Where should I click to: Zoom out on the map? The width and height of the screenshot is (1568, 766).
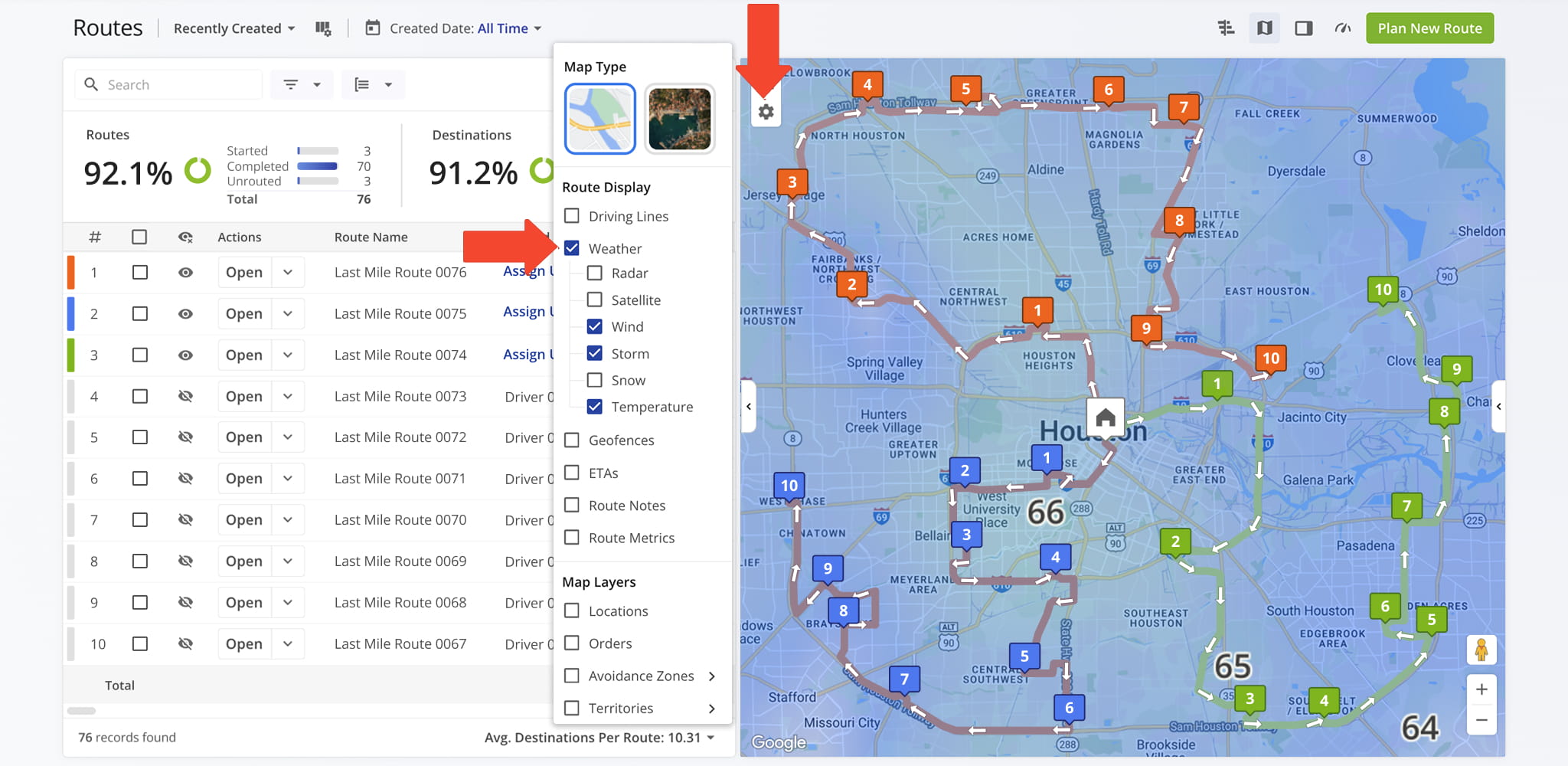pyautogui.click(x=1481, y=720)
